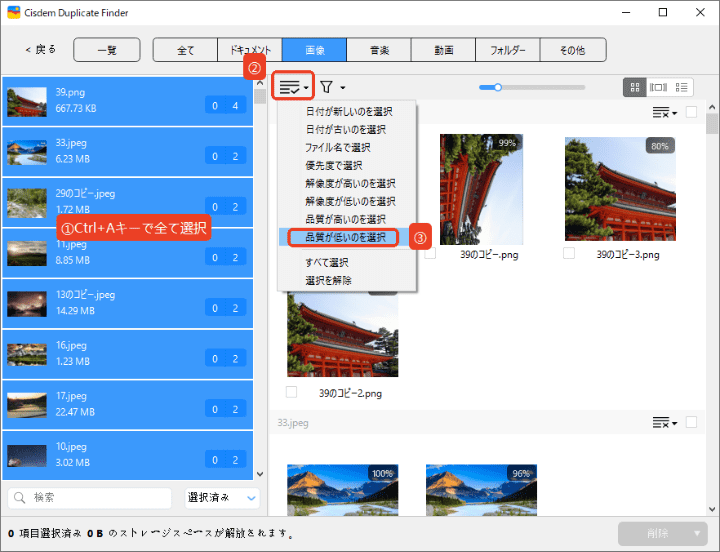Switch to the 画像 tab
Screen dimensions: 720x552
click(x=315, y=50)
